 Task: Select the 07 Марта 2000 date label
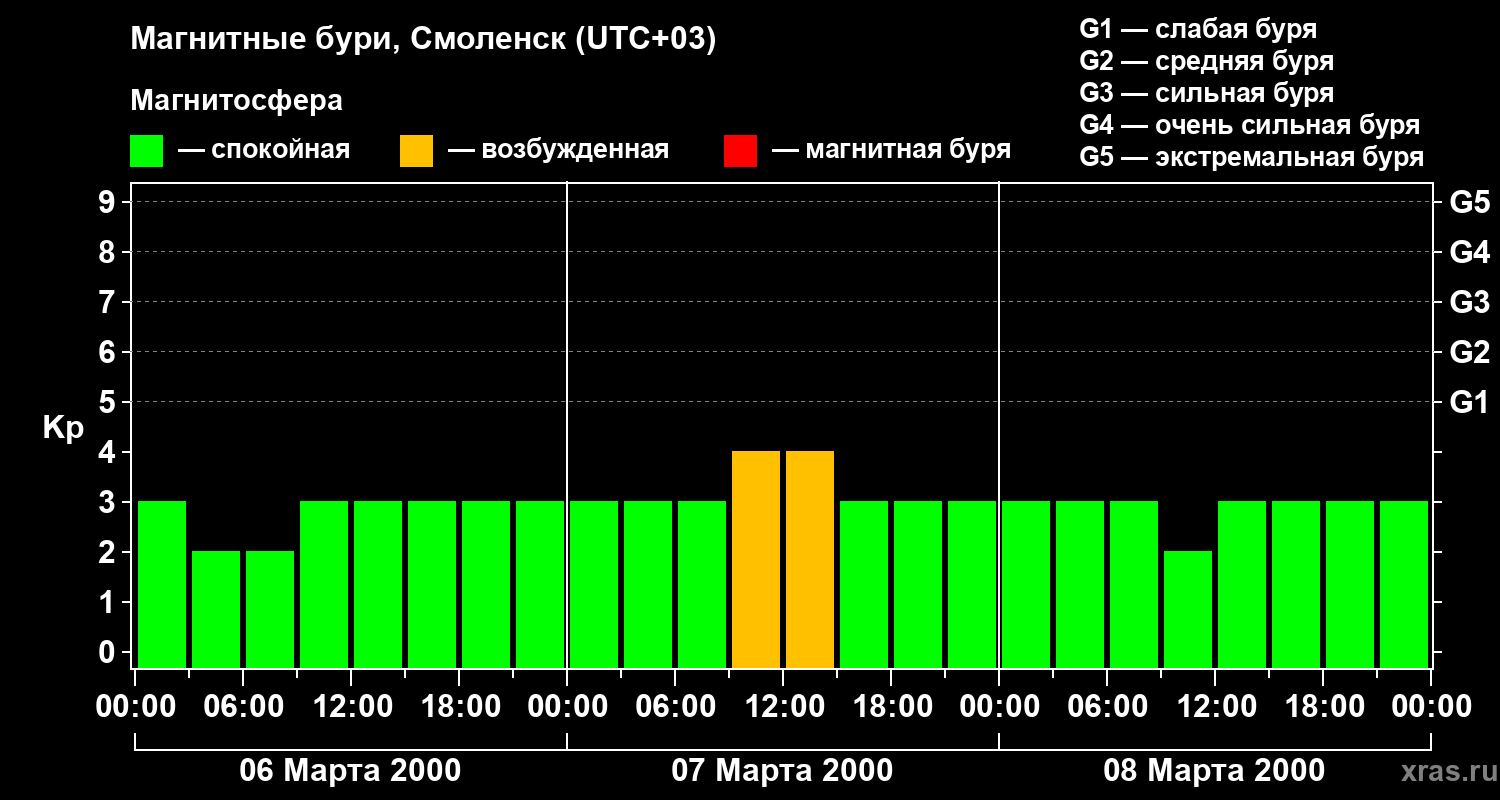tap(782, 771)
